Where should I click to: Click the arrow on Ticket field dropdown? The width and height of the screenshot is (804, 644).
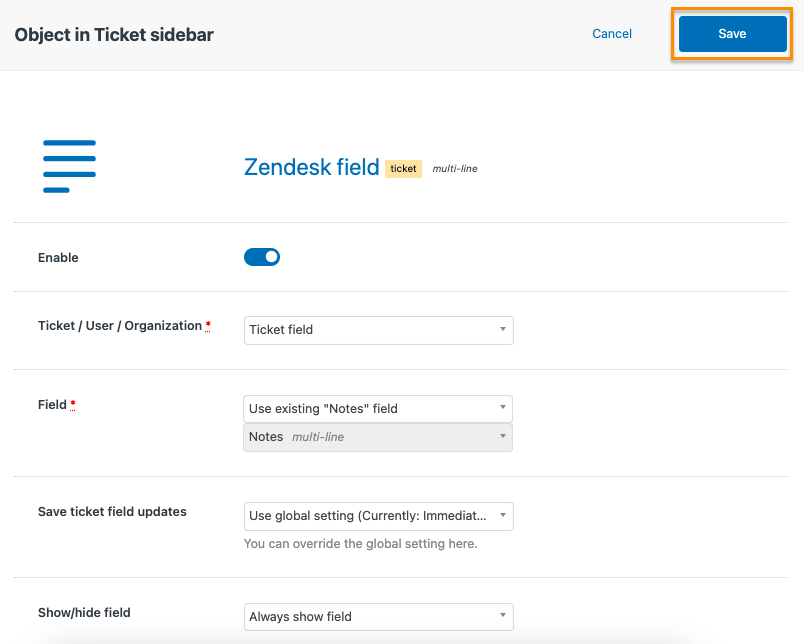(x=503, y=329)
